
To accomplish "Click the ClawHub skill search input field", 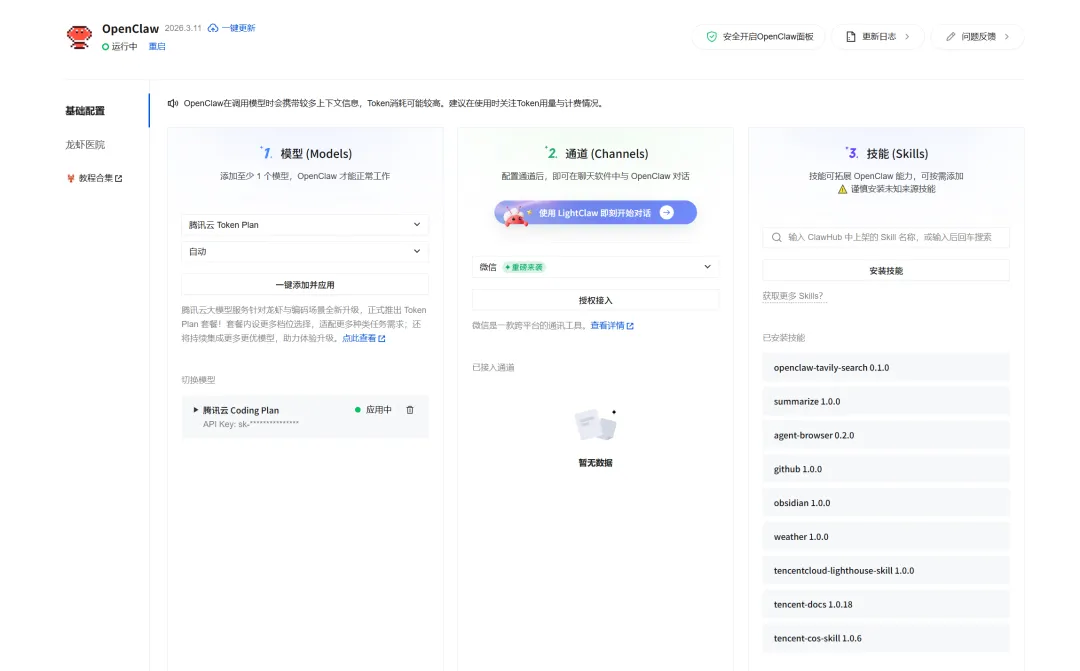I will point(886,237).
